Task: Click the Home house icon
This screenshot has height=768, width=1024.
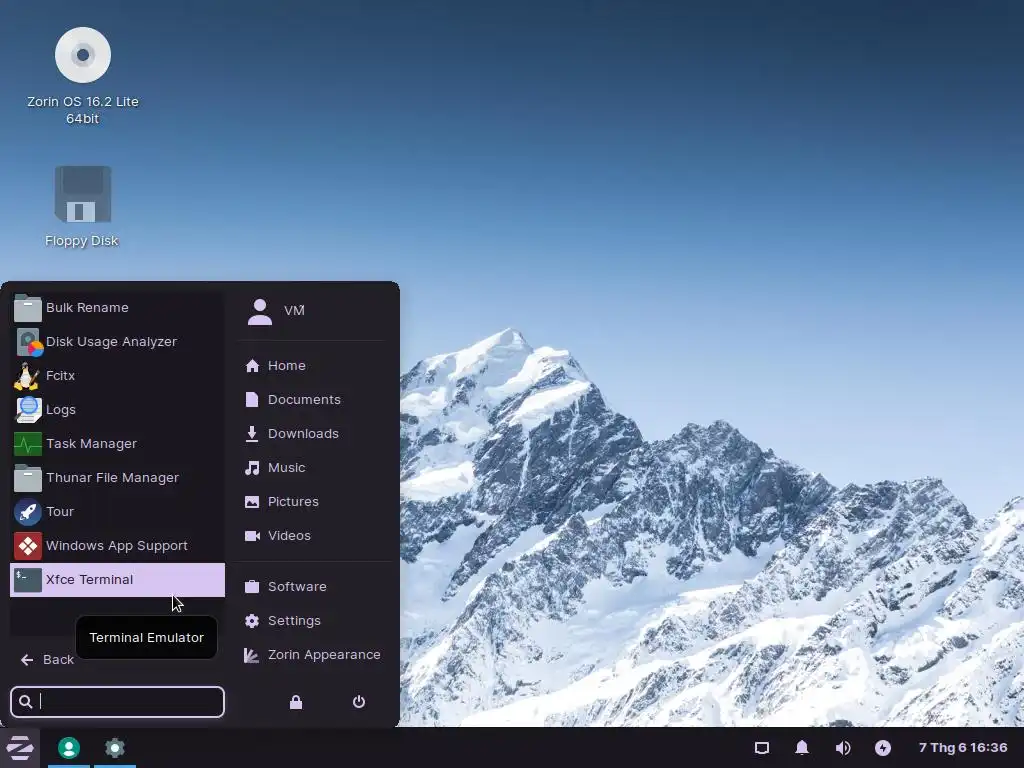Action: tap(252, 366)
